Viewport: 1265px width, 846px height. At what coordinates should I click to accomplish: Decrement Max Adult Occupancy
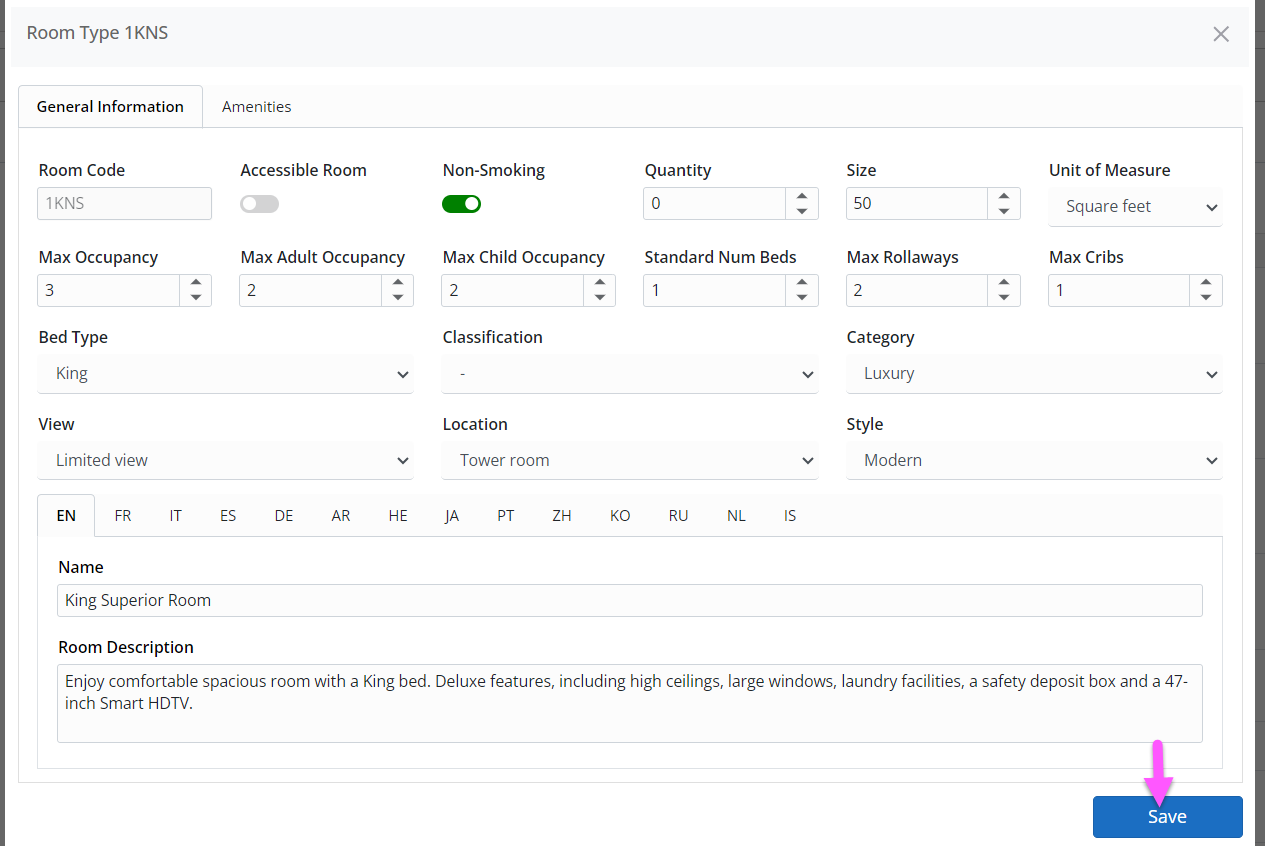tap(397, 298)
